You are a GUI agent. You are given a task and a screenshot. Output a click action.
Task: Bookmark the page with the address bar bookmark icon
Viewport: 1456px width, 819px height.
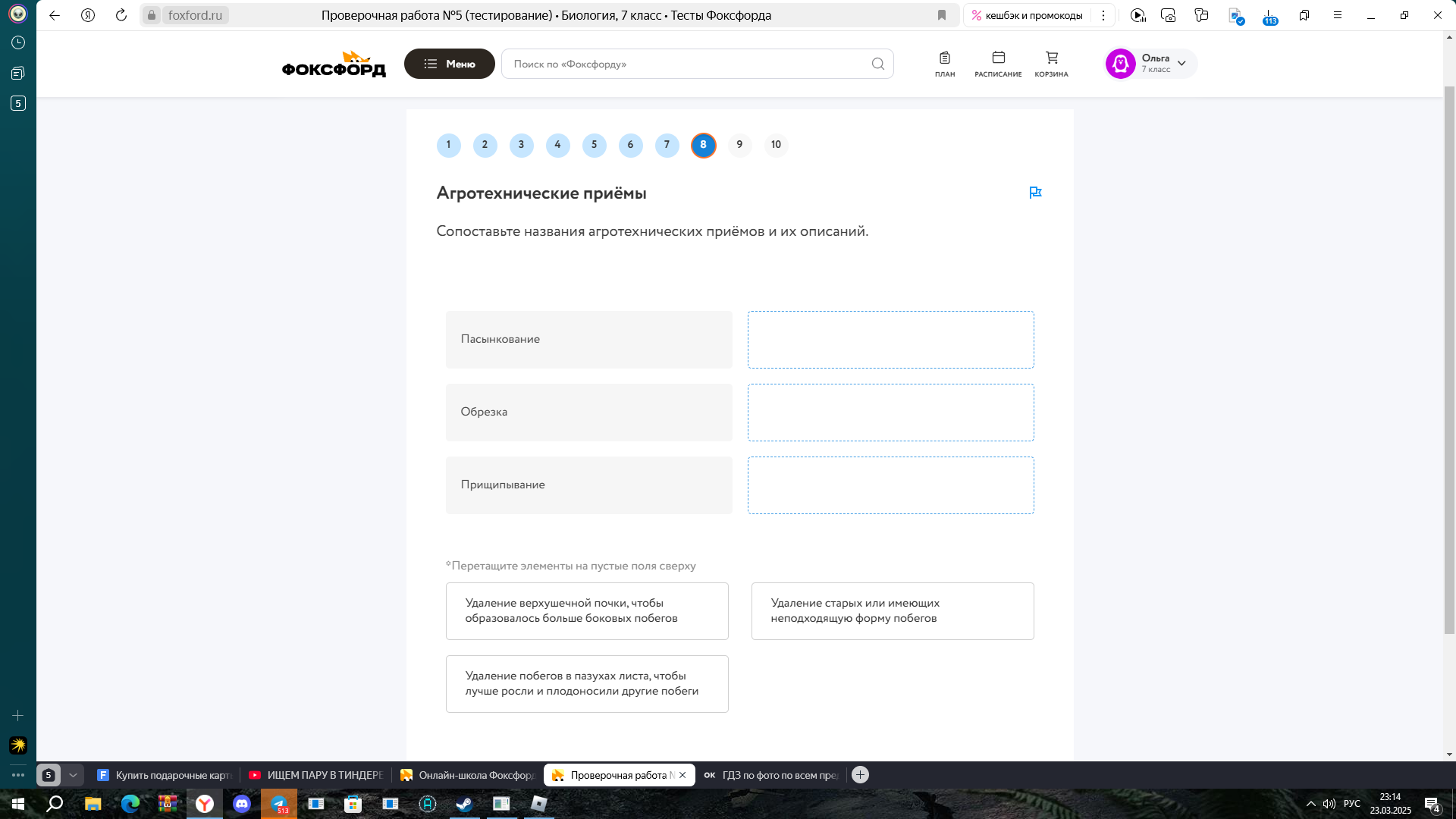pyautogui.click(x=942, y=15)
